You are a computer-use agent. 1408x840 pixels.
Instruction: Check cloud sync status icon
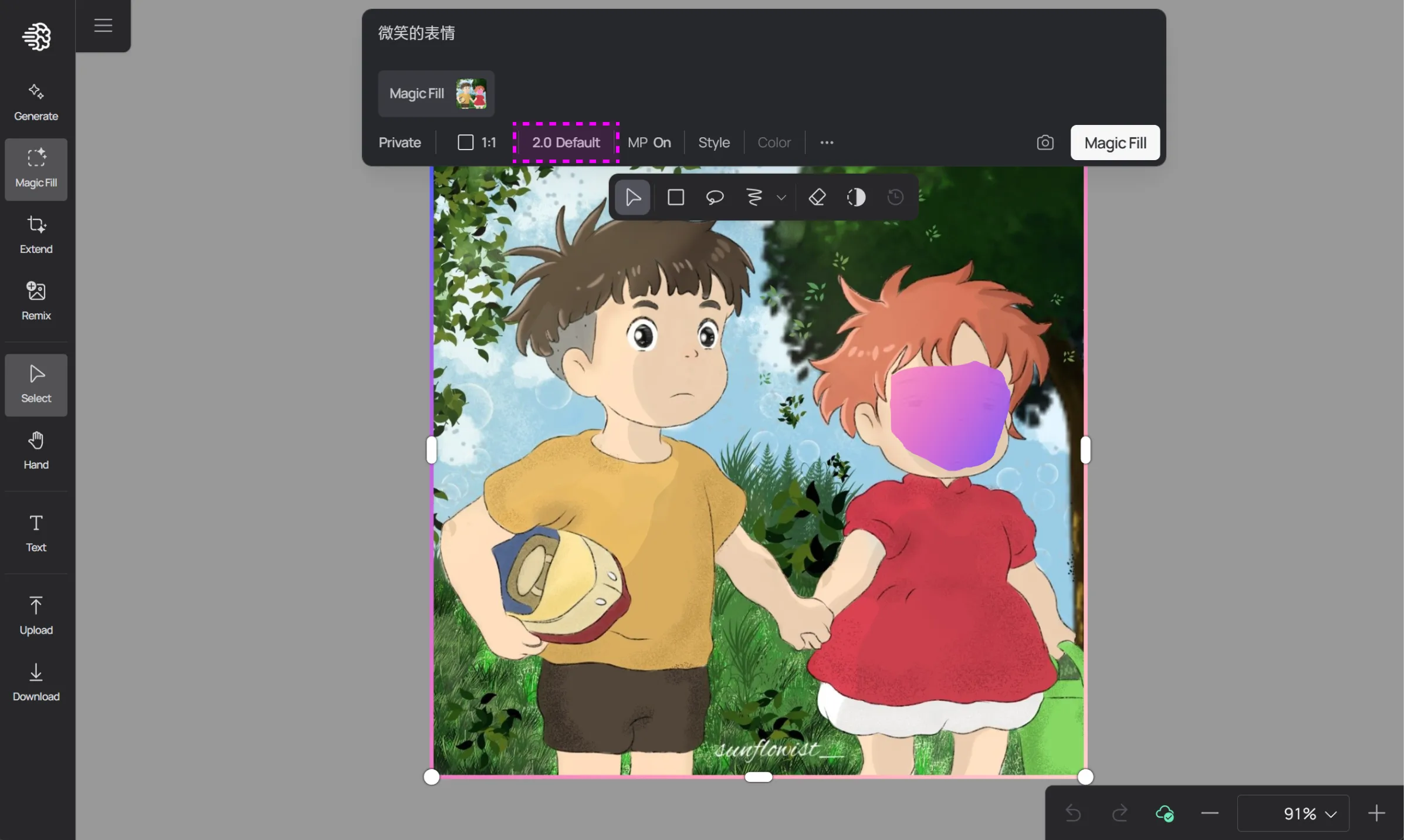[x=1165, y=814]
